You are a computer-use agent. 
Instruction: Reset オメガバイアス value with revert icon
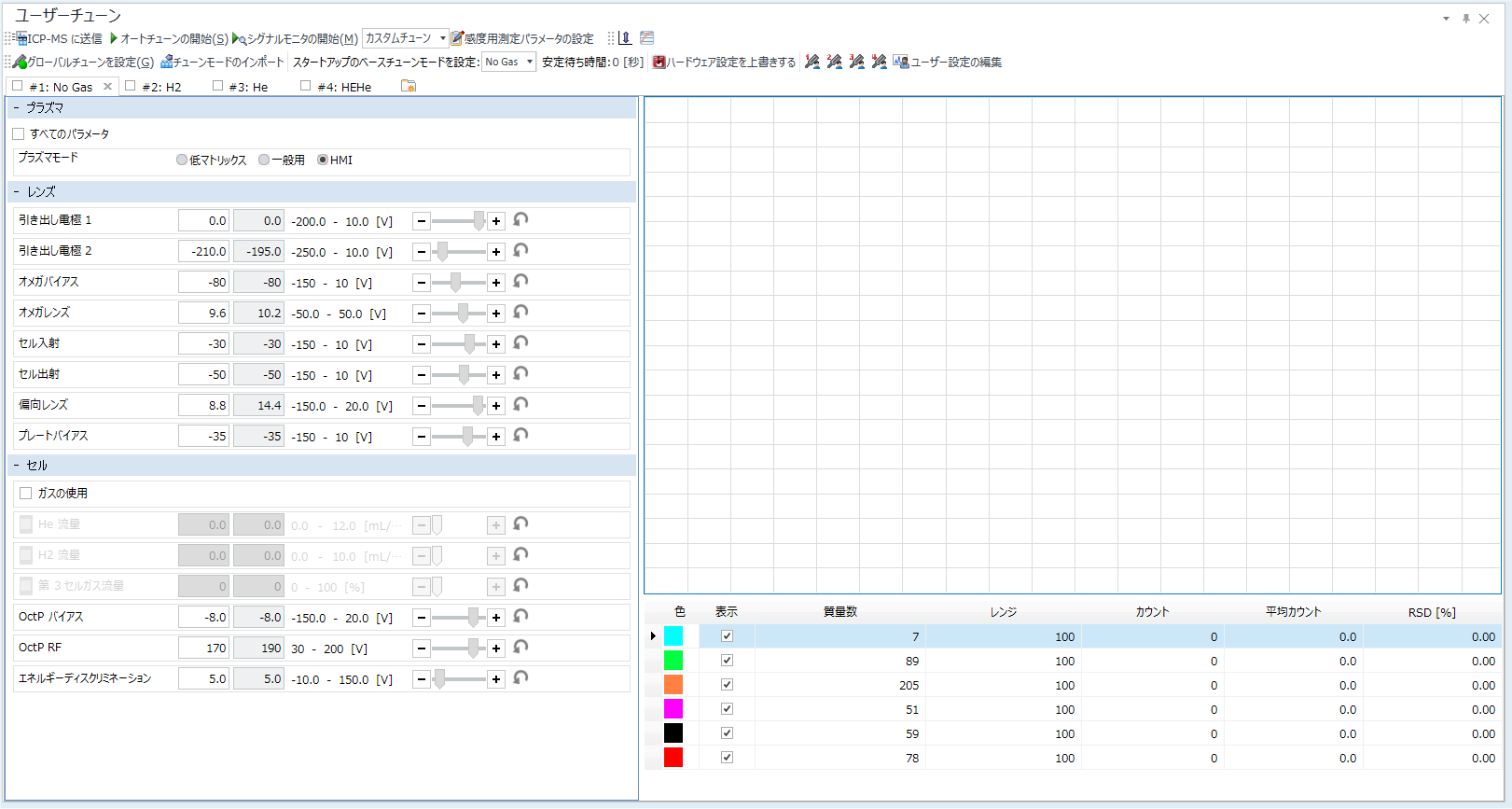click(x=520, y=282)
